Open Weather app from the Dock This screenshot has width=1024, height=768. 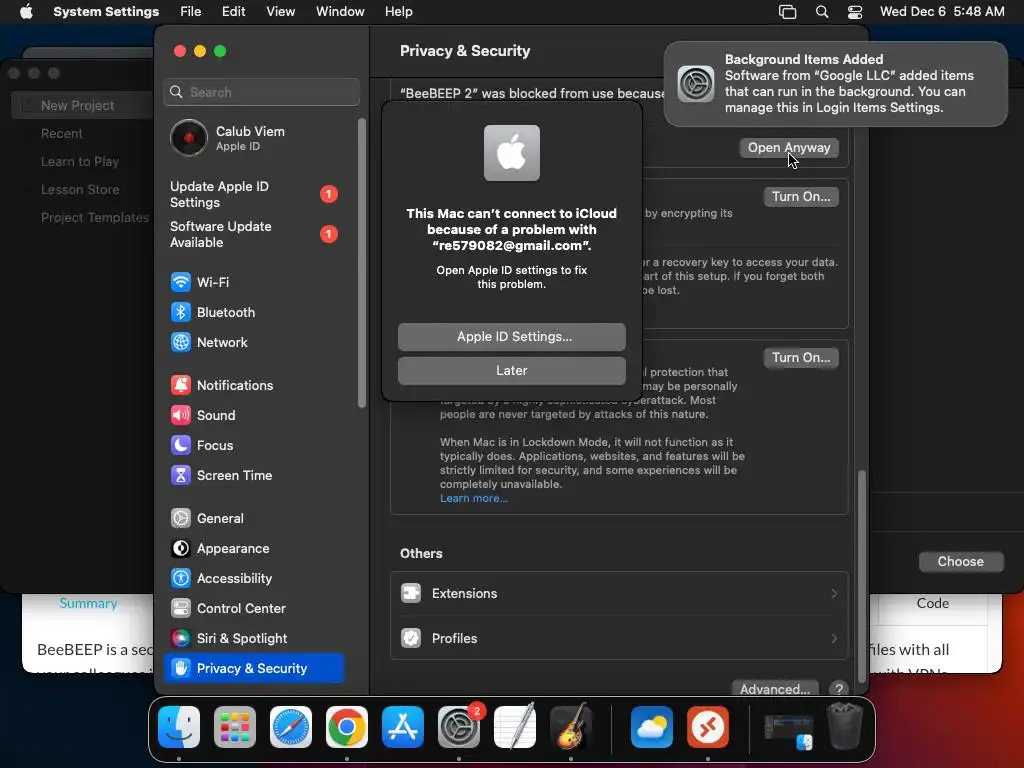652,727
